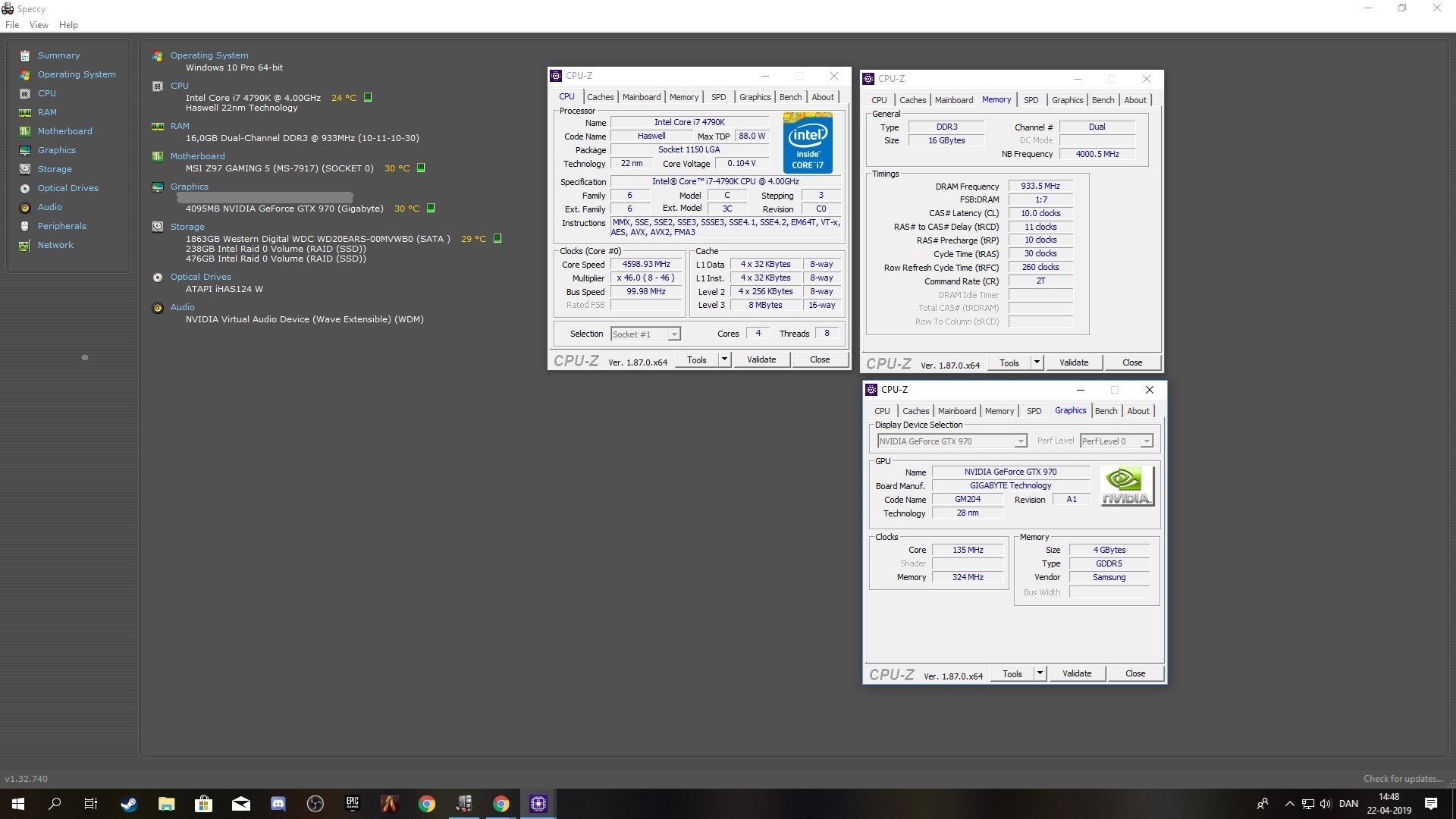Click Validate in the Memory CPU-Z window
The image size is (1456, 819).
[1074, 362]
